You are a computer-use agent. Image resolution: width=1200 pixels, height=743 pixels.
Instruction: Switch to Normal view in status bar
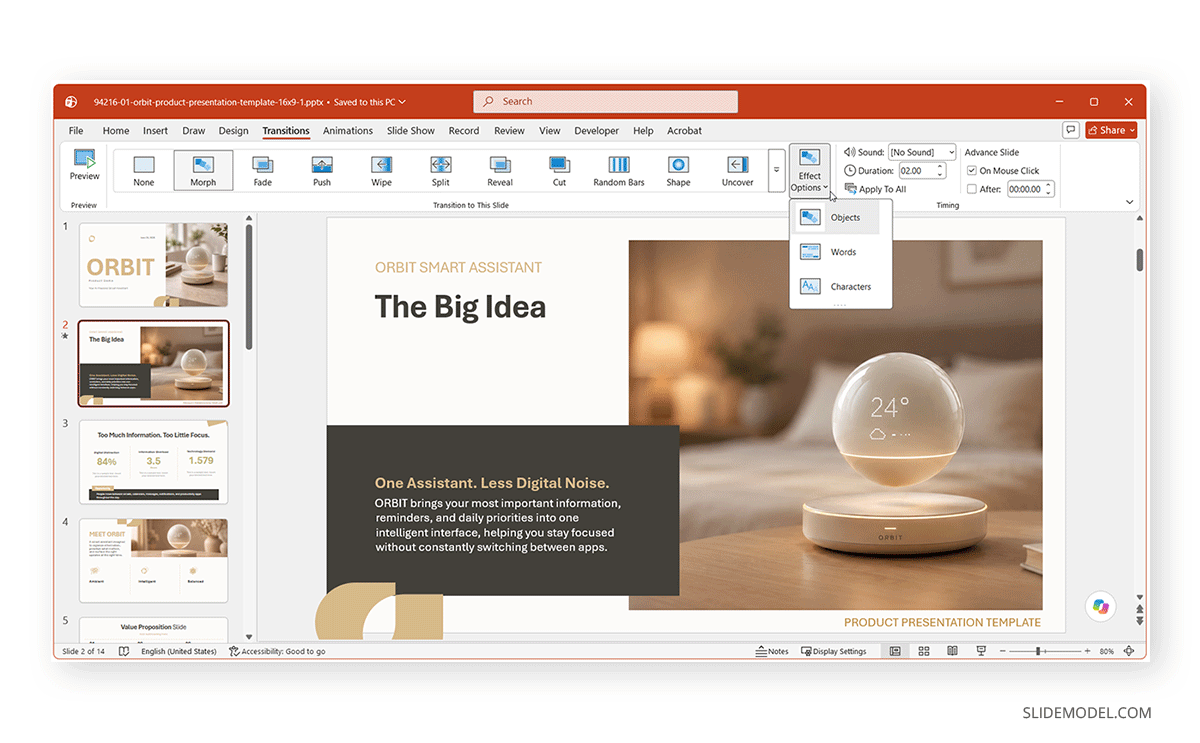pos(895,651)
